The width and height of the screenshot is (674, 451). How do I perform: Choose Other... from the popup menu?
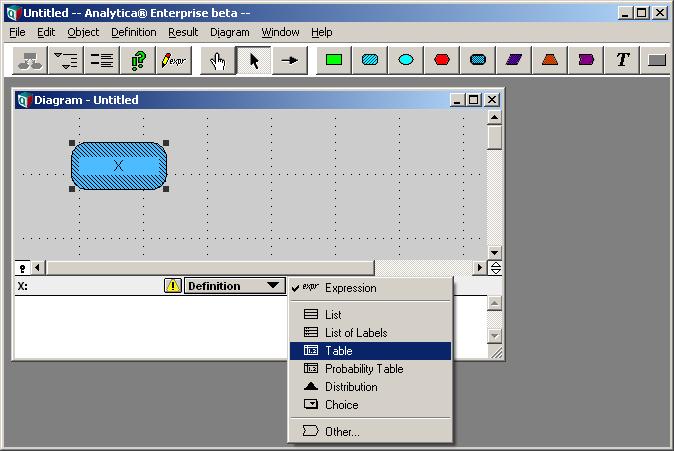(x=371, y=431)
